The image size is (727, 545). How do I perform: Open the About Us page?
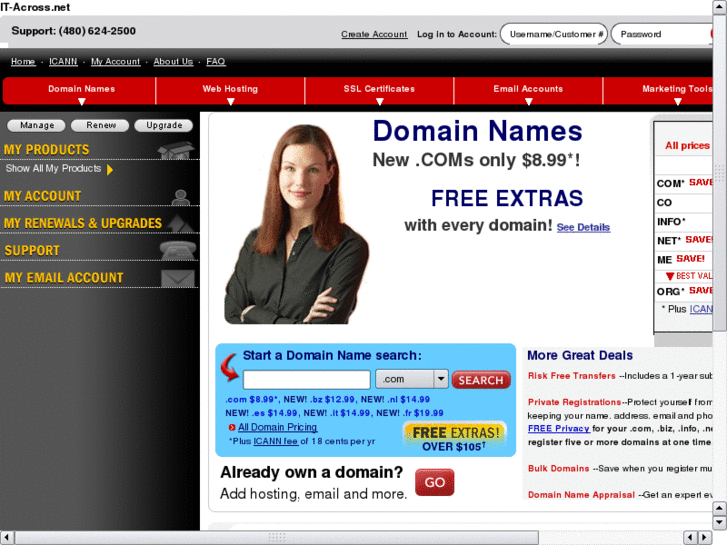[173, 61]
